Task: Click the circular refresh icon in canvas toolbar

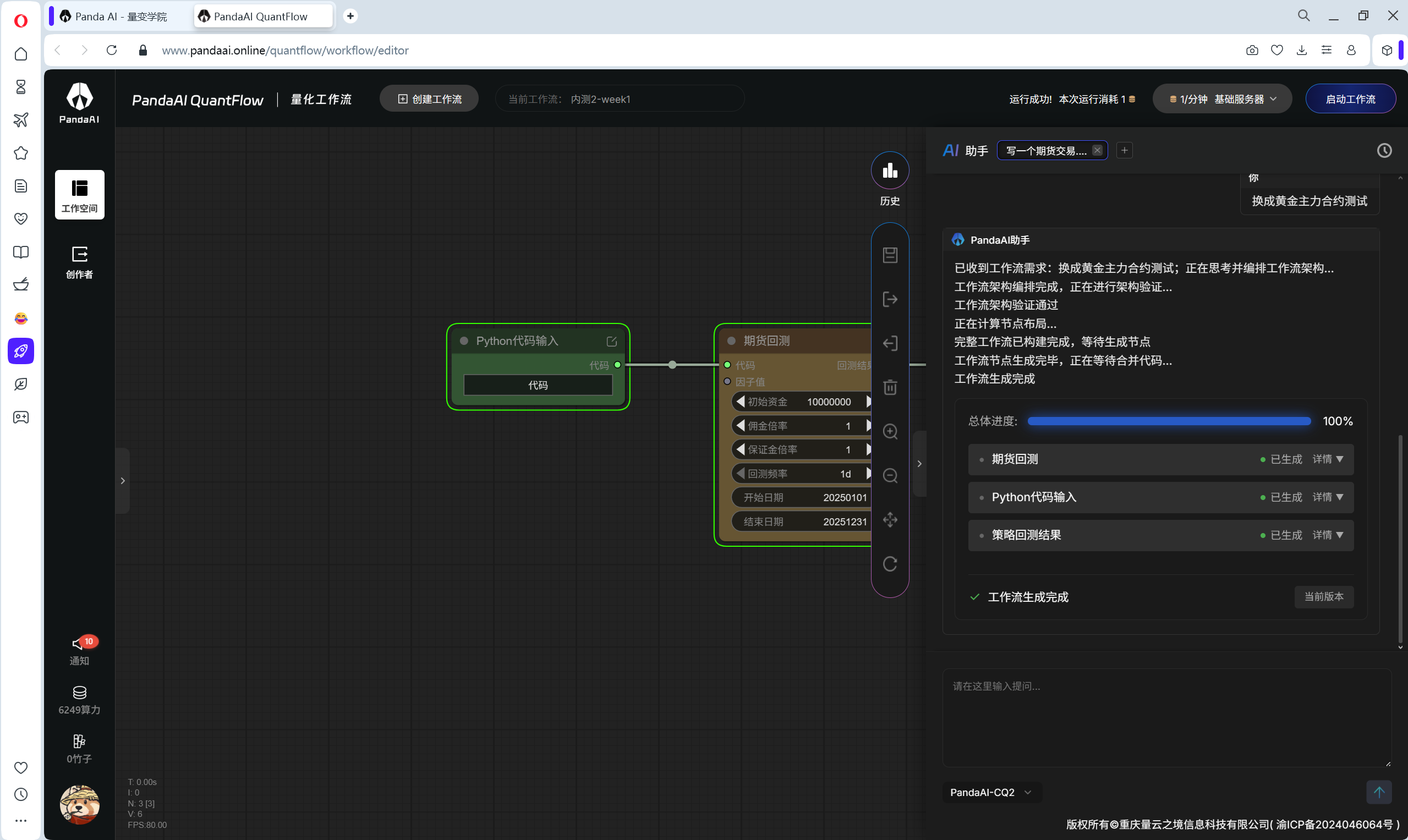Action: (x=889, y=564)
